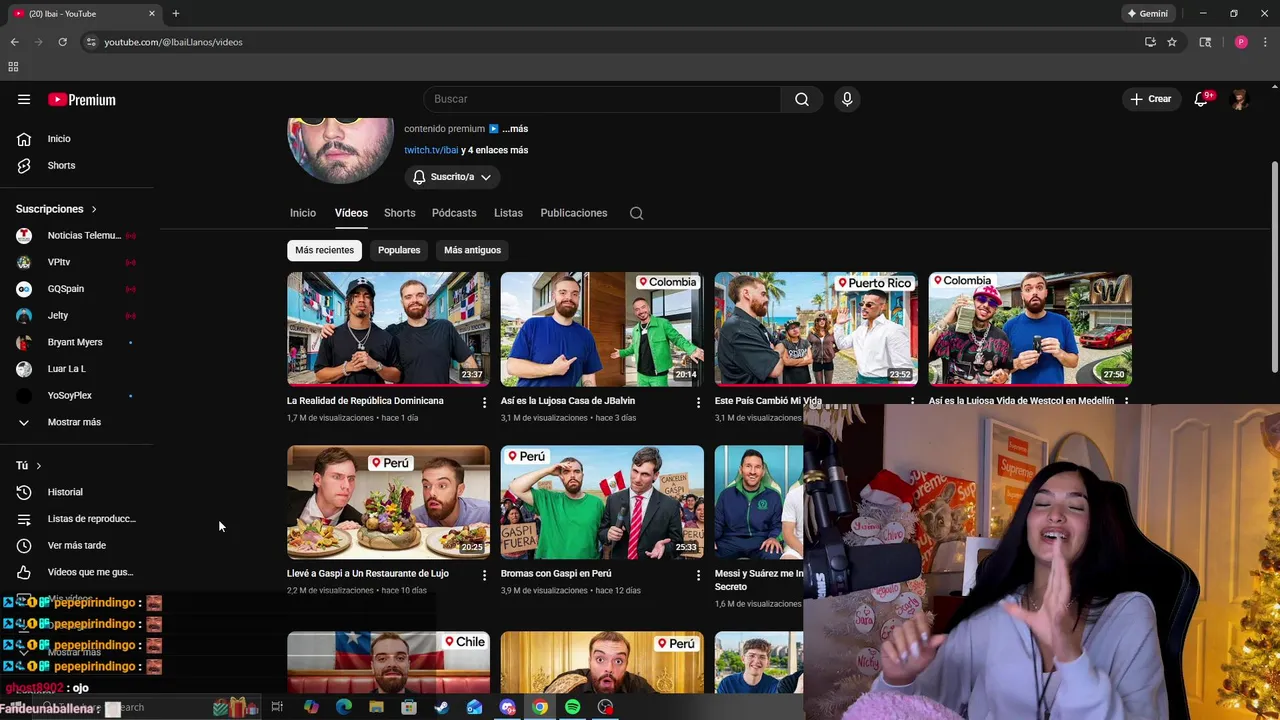Open the account avatar menu in YouTube
Image resolution: width=1280 pixels, height=720 pixels.
pyautogui.click(x=1240, y=99)
